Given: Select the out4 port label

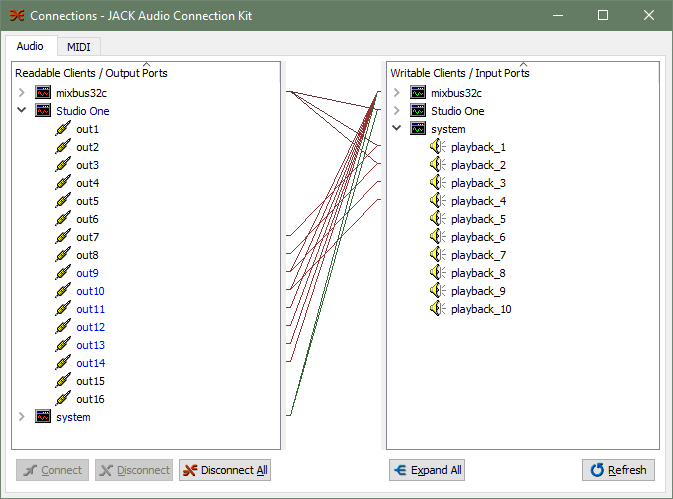Looking at the screenshot, I should 88,183.
